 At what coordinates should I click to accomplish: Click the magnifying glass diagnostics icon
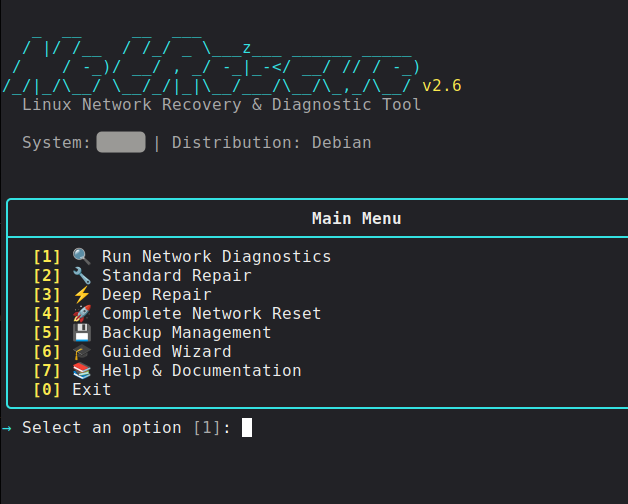(x=82, y=256)
